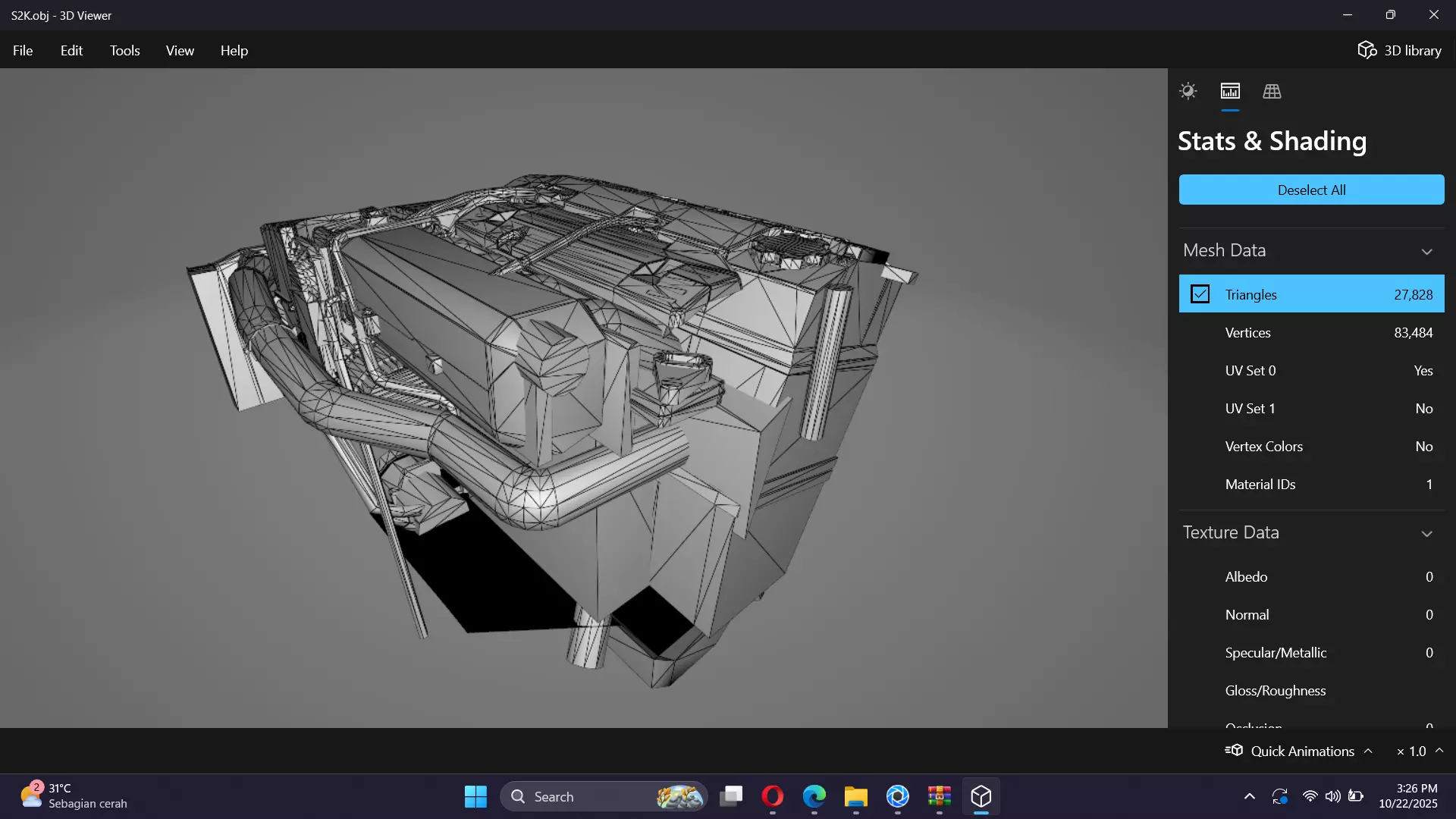
Task: Collapse the Mesh Data section
Action: [x=1426, y=251]
